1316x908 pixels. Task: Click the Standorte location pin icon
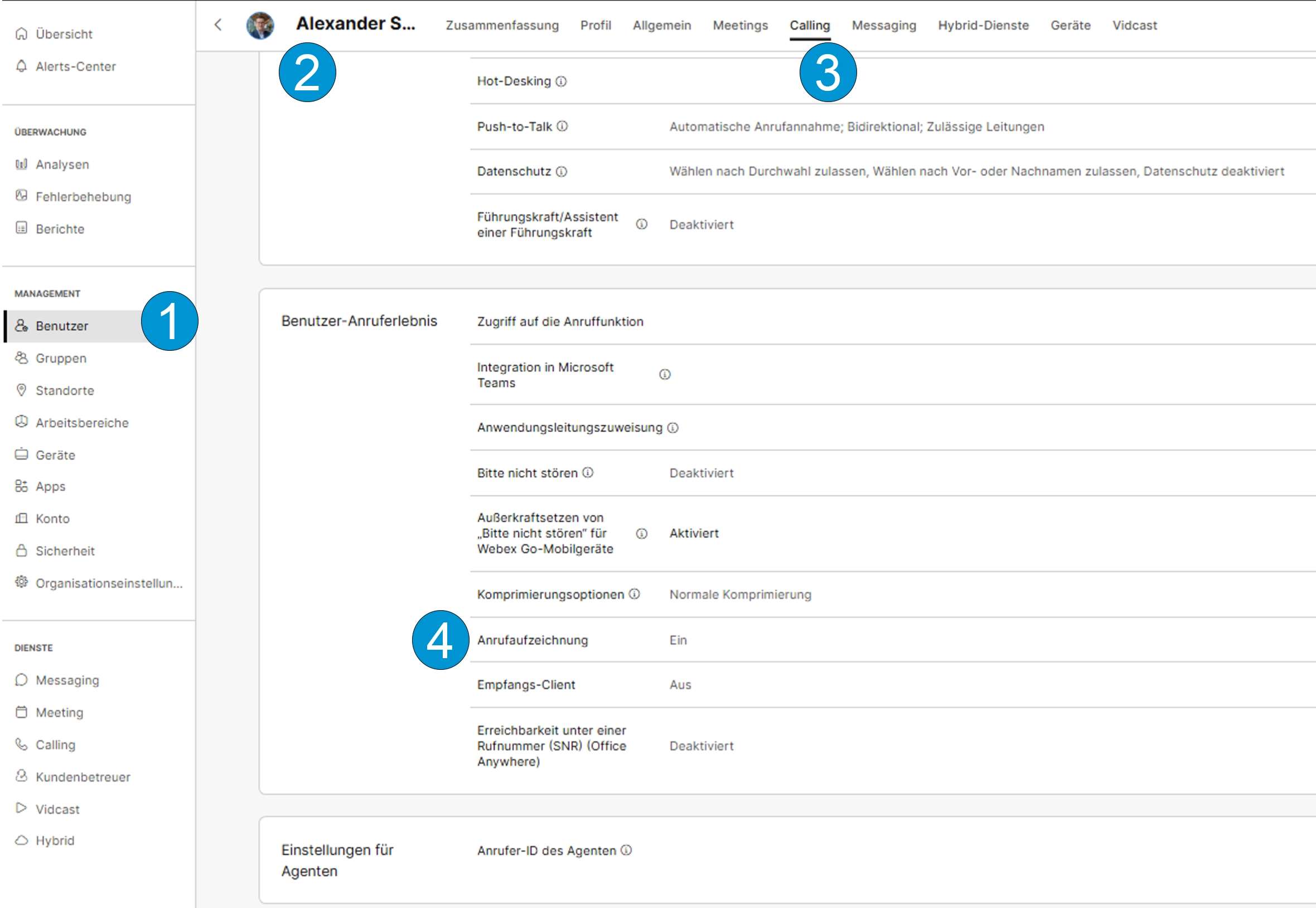[22, 390]
